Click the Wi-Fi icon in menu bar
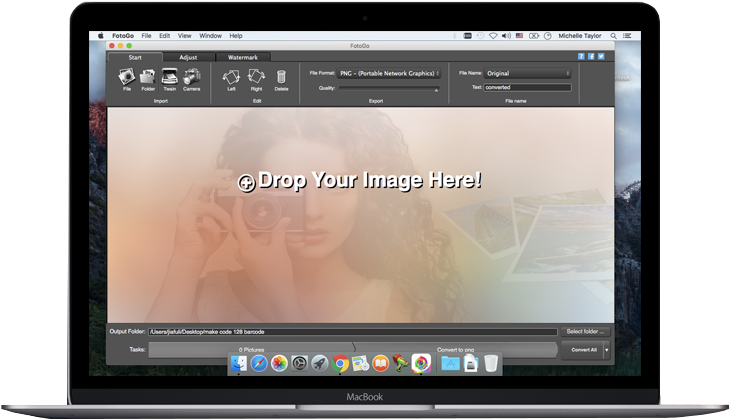The height and width of the screenshot is (419, 730). pyautogui.click(x=493, y=36)
